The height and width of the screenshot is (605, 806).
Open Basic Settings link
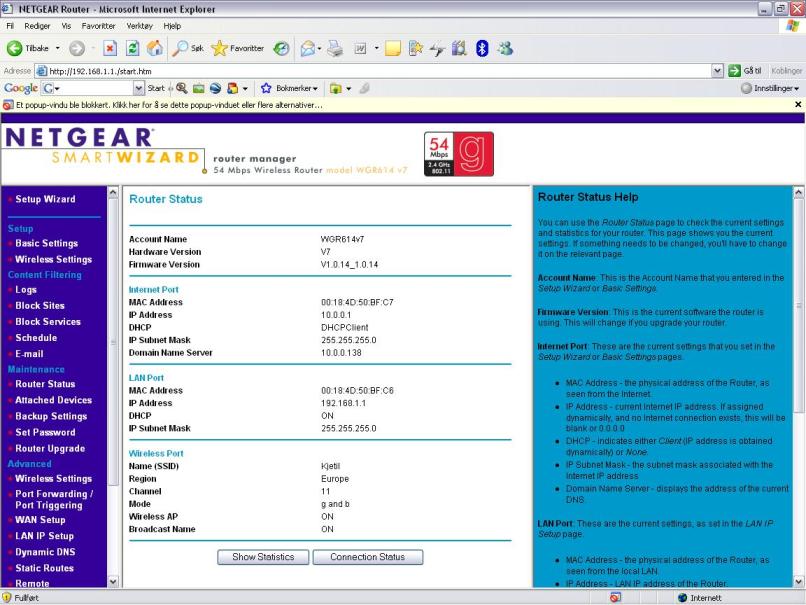click(x=46, y=243)
